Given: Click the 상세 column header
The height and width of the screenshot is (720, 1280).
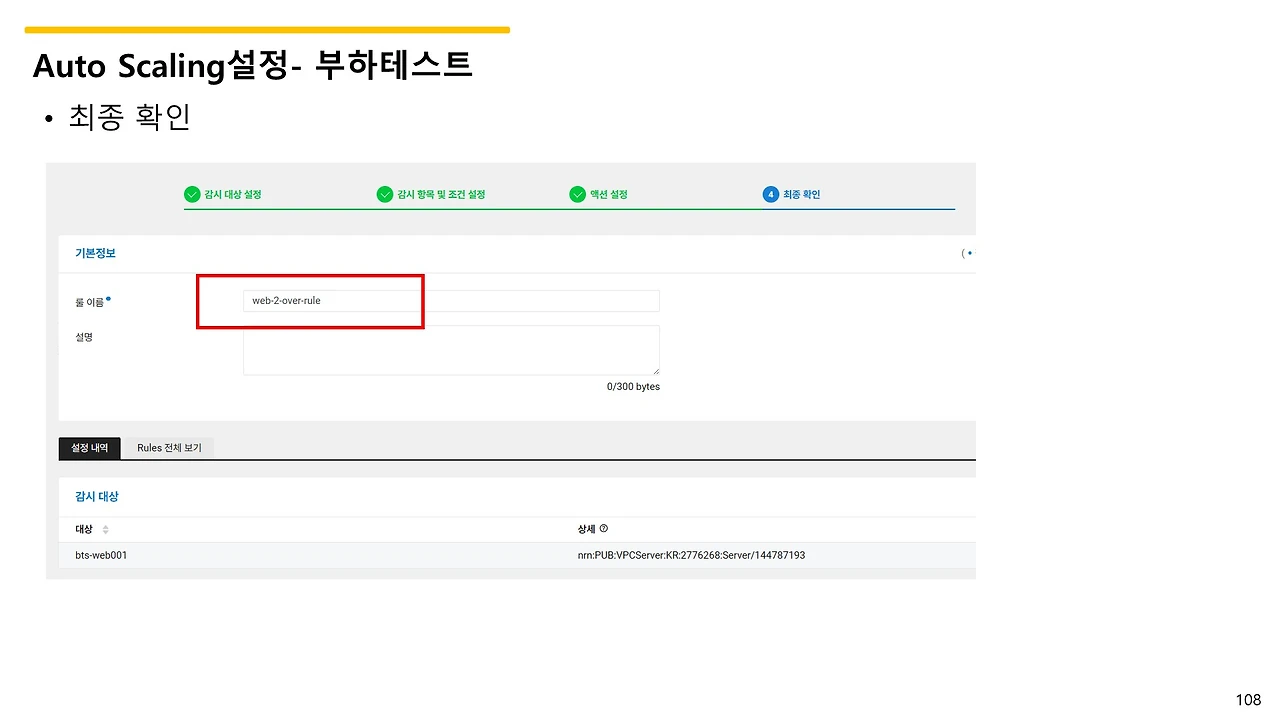Looking at the screenshot, I should [x=586, y=529].
